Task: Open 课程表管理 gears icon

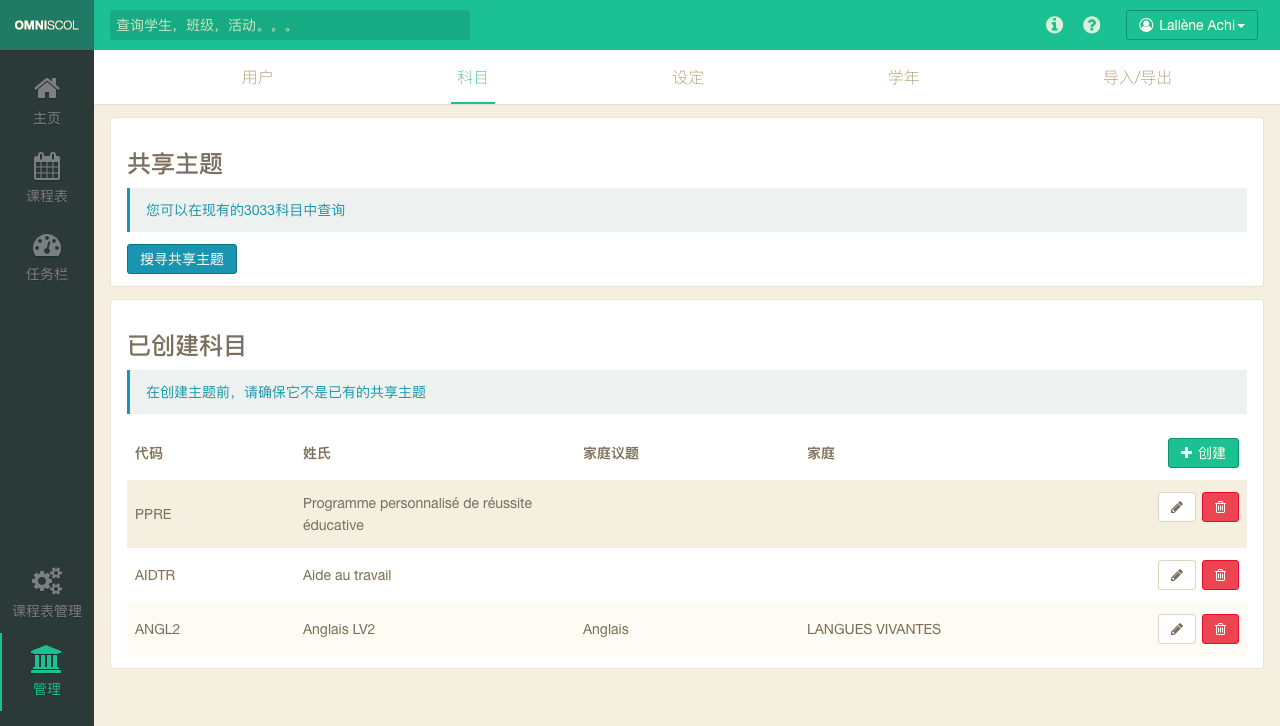Action: (47, 581)
